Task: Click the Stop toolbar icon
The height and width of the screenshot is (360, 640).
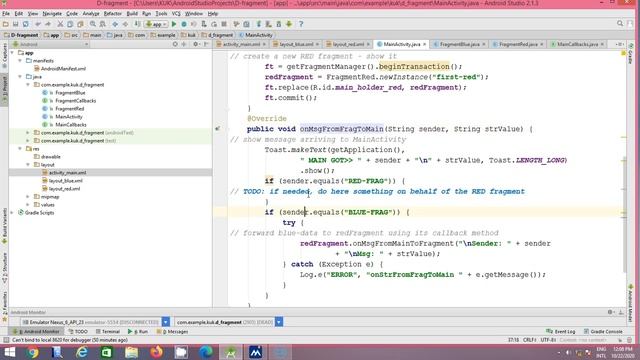Action: click(224, 24)
